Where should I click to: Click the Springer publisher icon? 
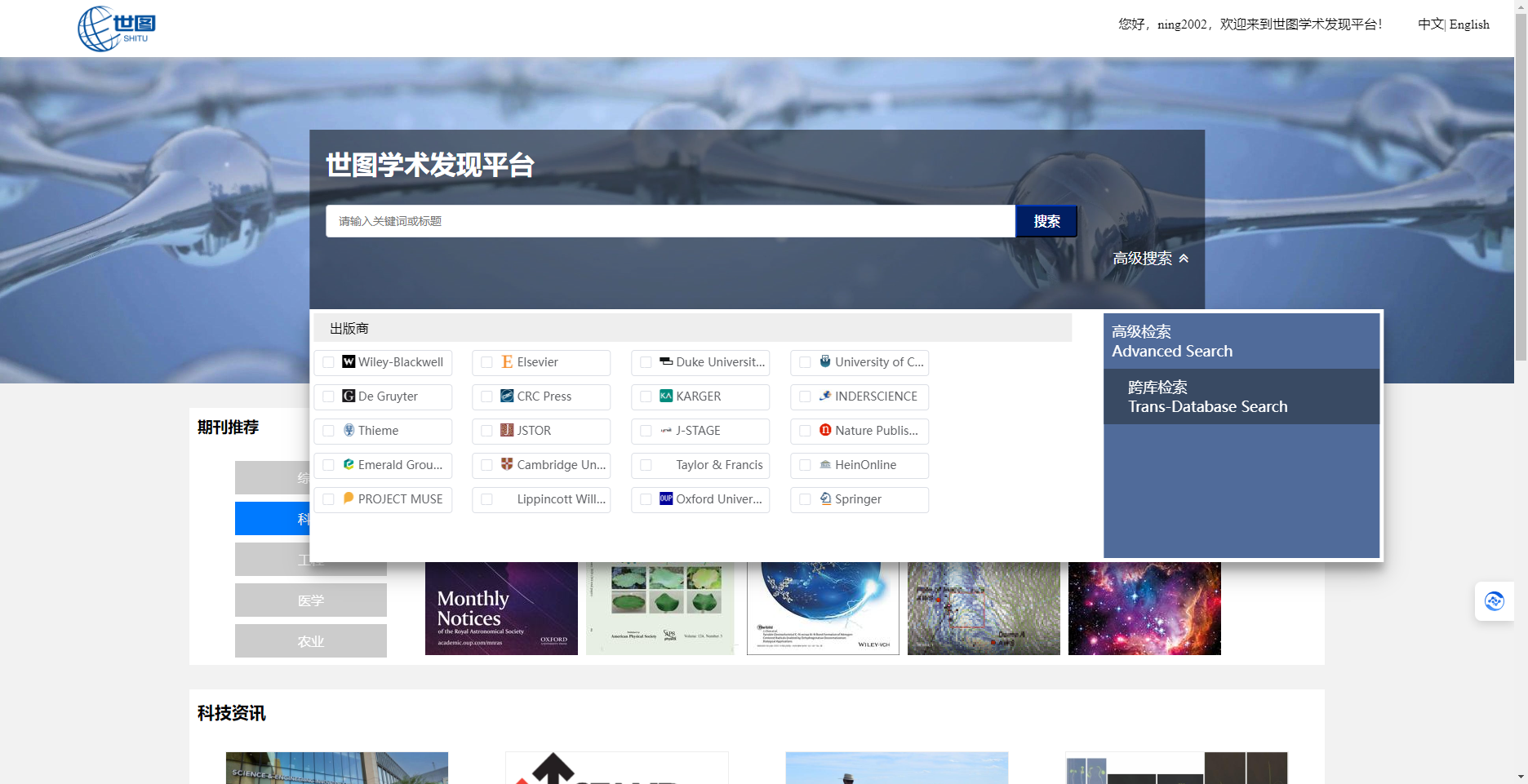825,498
